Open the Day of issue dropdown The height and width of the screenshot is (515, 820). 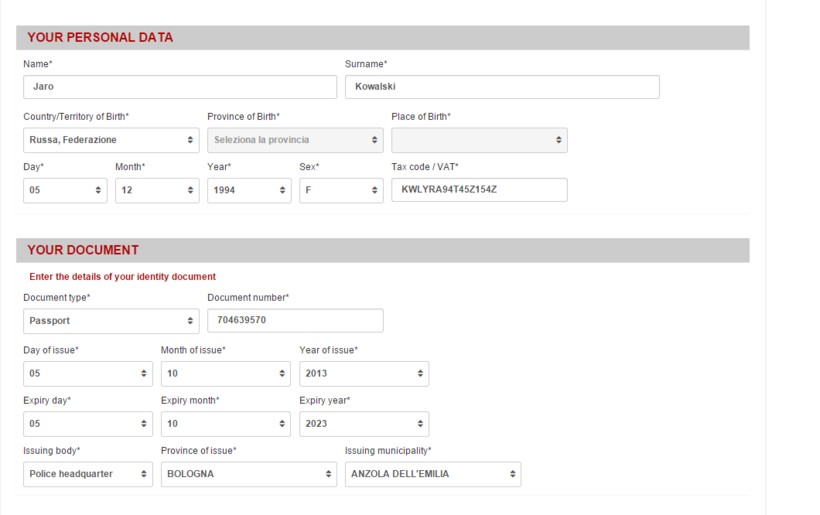coord(88,373)
